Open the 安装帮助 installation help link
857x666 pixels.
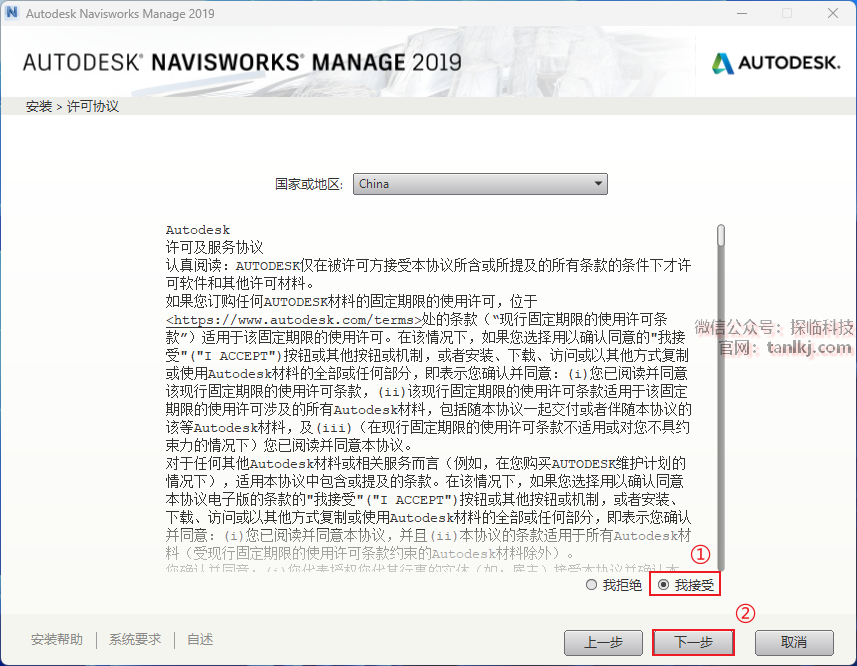click(x=57, y=639)
